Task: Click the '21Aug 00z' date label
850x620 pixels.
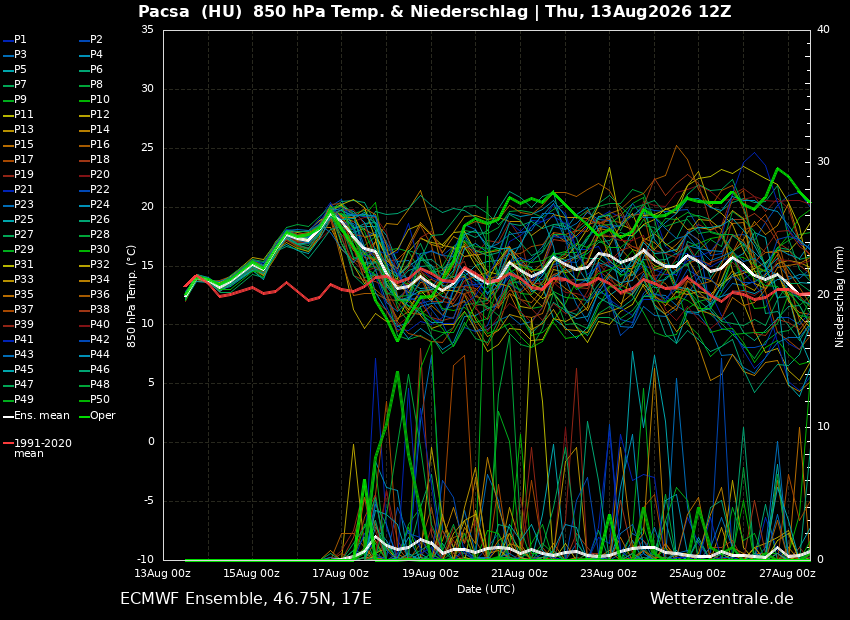Action: coord(519,573)
